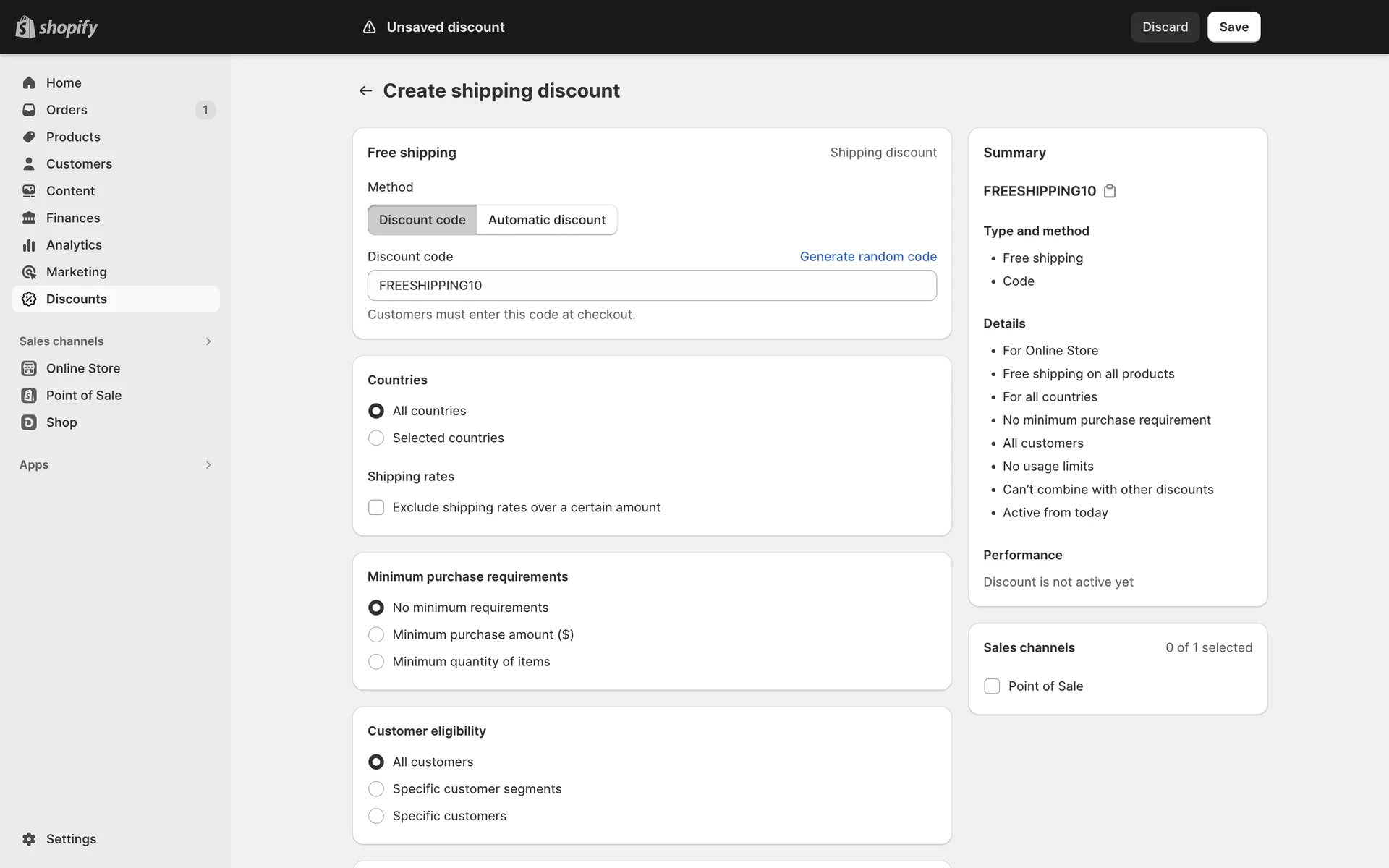This screenshot has width=1389, height=868.
Task: Click the Analytics bar chart icon
Action: 29,245
